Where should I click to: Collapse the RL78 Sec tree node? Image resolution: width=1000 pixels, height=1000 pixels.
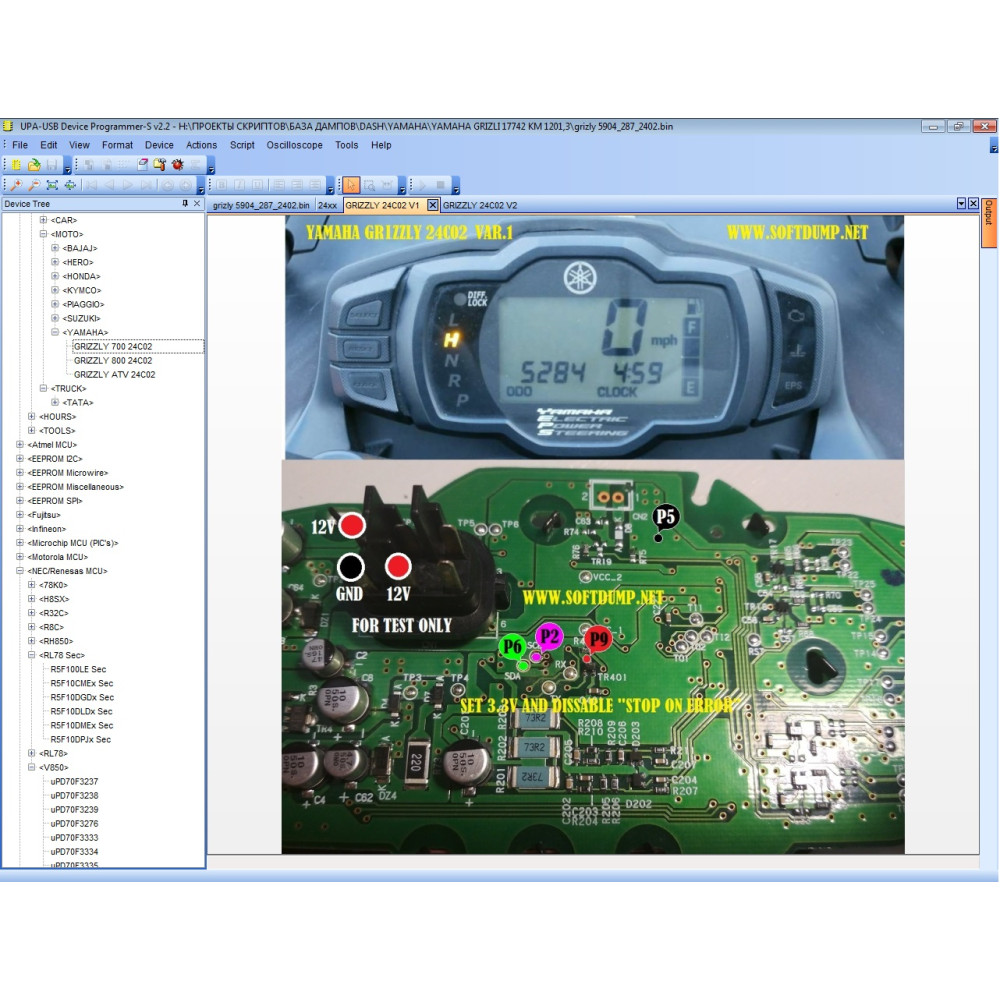pos(31,655)
